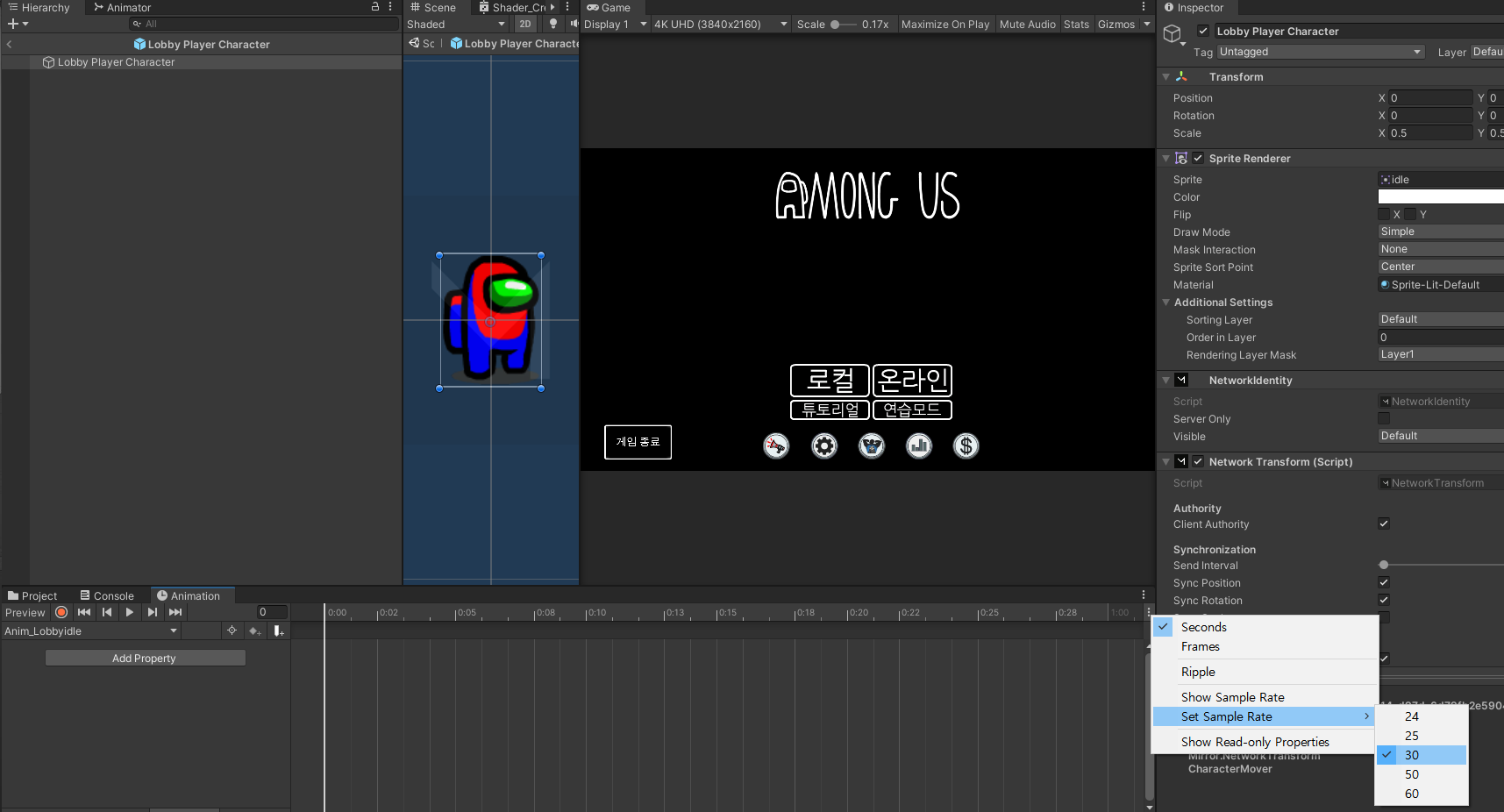Open the Display 1 dropdown
The image size is (1504, 812).
[x=616, y=25]
